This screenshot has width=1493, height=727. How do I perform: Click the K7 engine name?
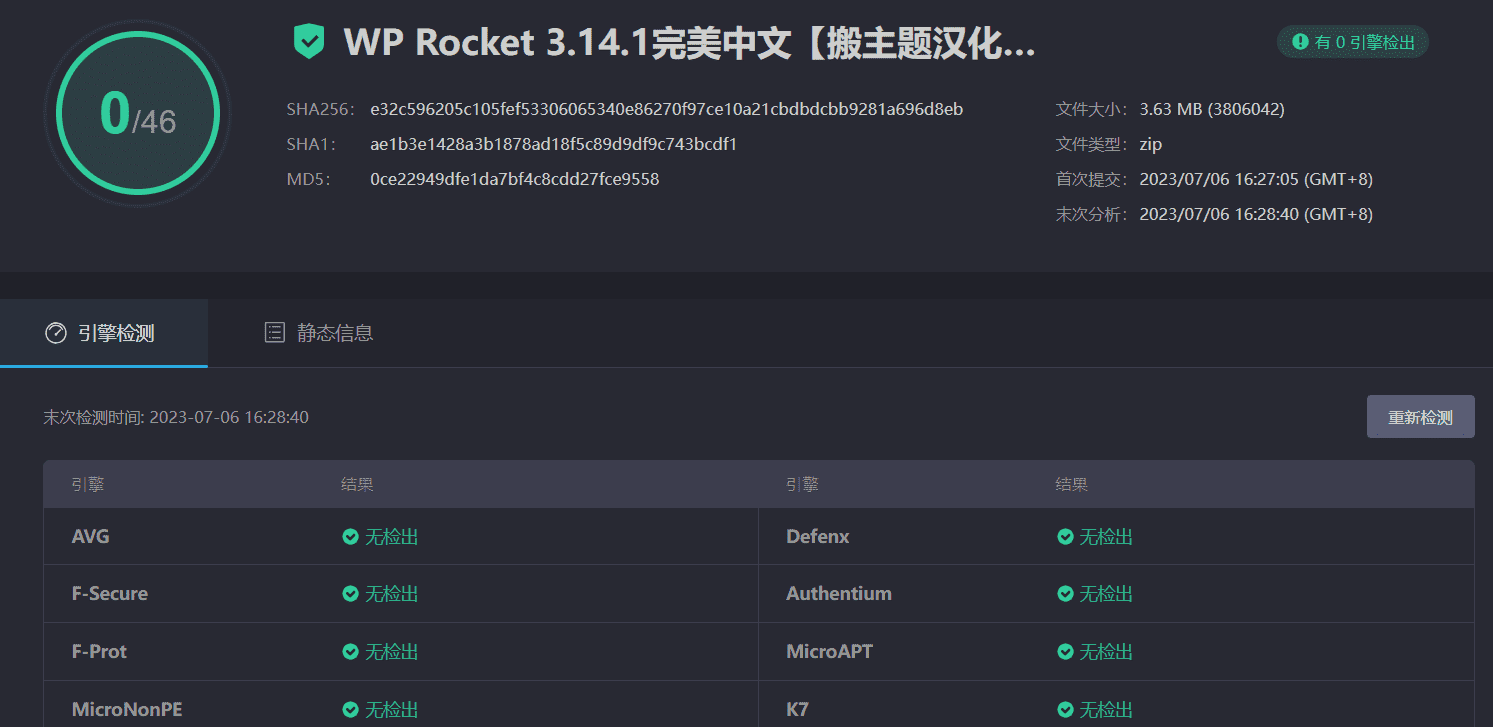point(797,710)
